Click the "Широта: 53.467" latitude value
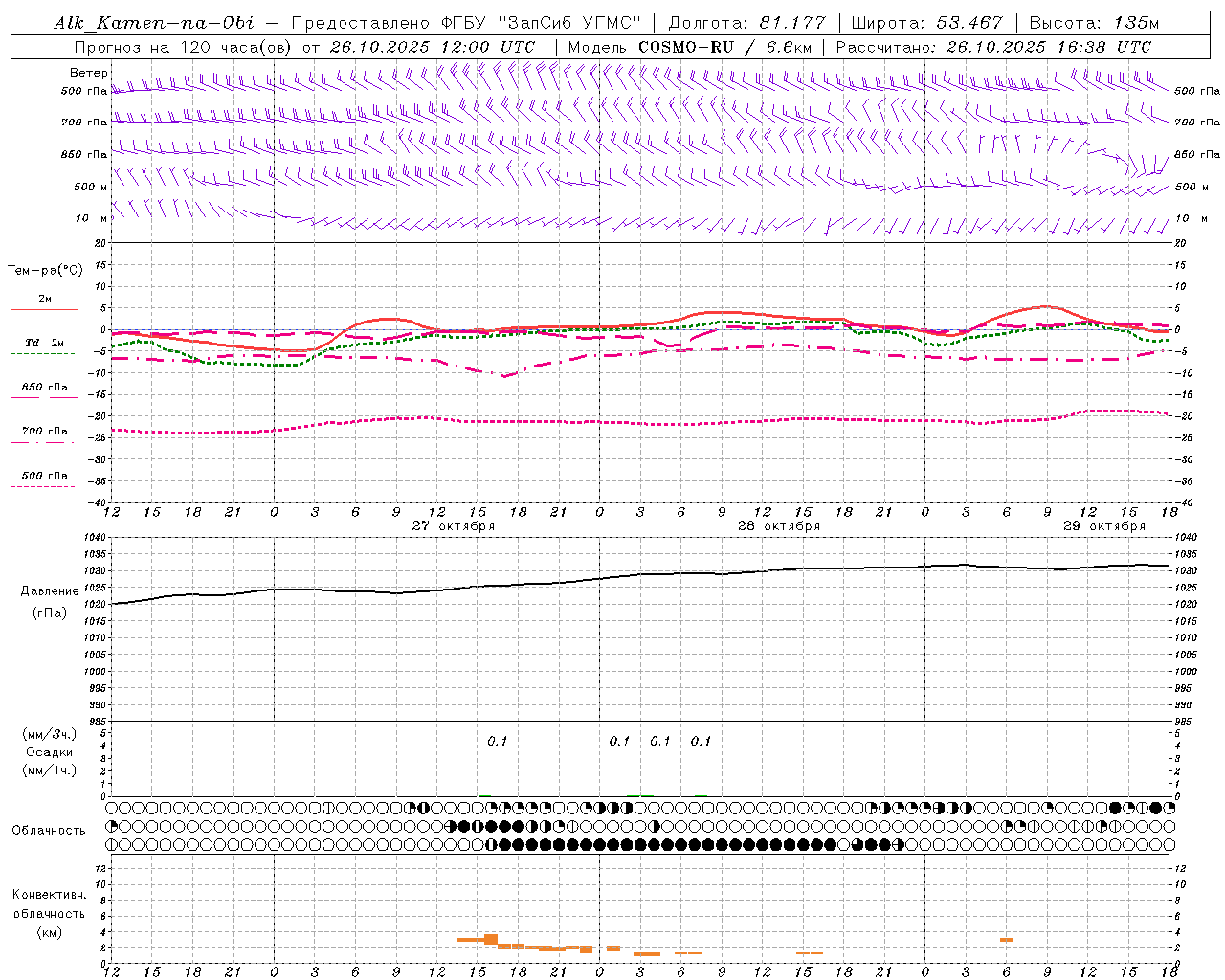Viewport: 1225px width, 980px height. pos(926,23)
